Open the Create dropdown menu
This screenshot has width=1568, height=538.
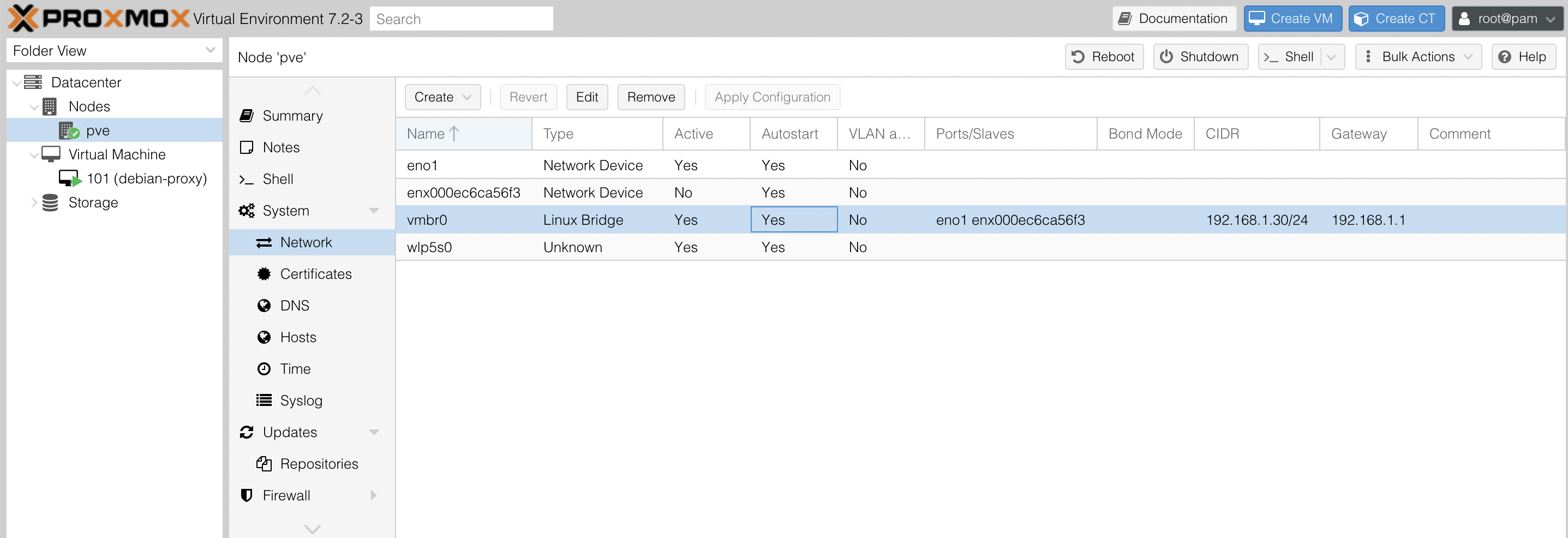442,97
